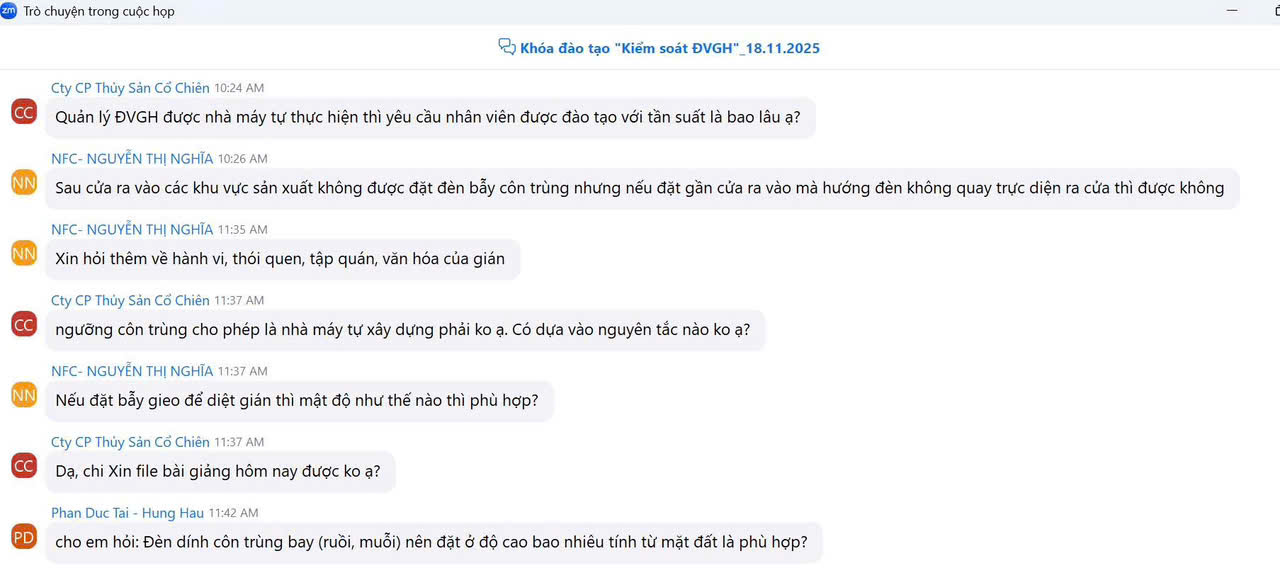Select the message asking about "Quản lý ĐVGH" training frequency

click(x=428, y=117)
